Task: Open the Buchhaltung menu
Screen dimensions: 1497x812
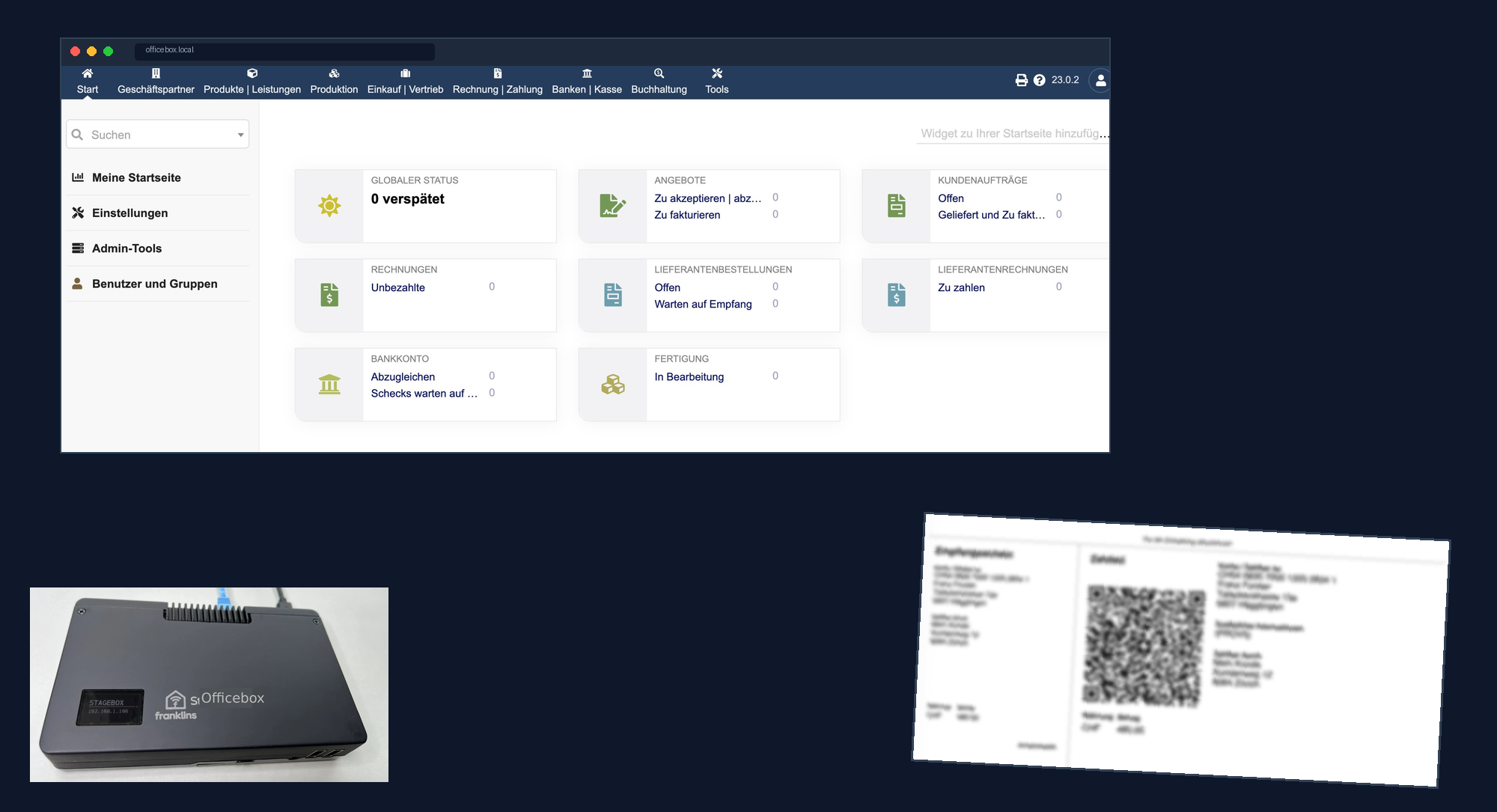Action: click(659, 82)
